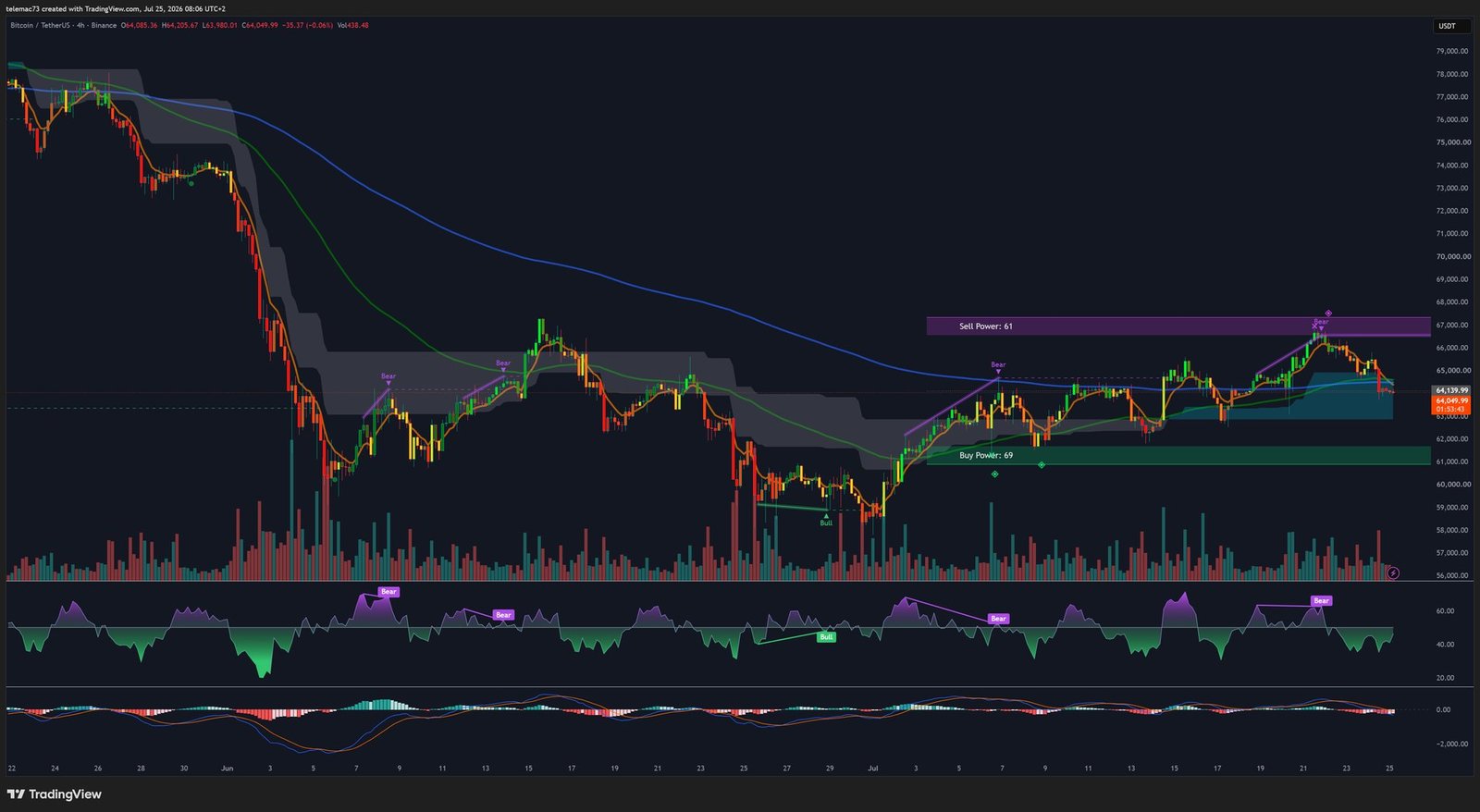Click the 70,000.00 price axis label

1452,256
